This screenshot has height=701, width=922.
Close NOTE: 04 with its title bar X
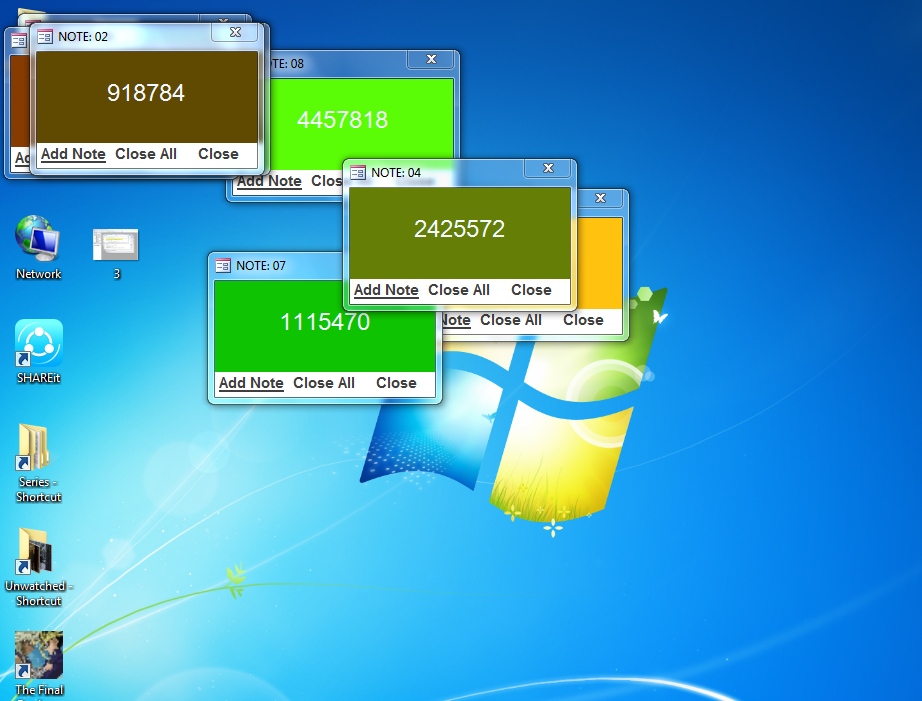click(x=548, y=168)
